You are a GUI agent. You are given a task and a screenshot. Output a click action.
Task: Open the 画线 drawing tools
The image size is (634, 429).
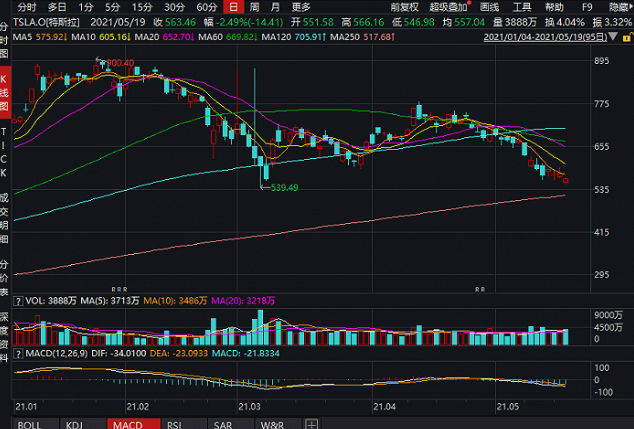tap(489, 7)
